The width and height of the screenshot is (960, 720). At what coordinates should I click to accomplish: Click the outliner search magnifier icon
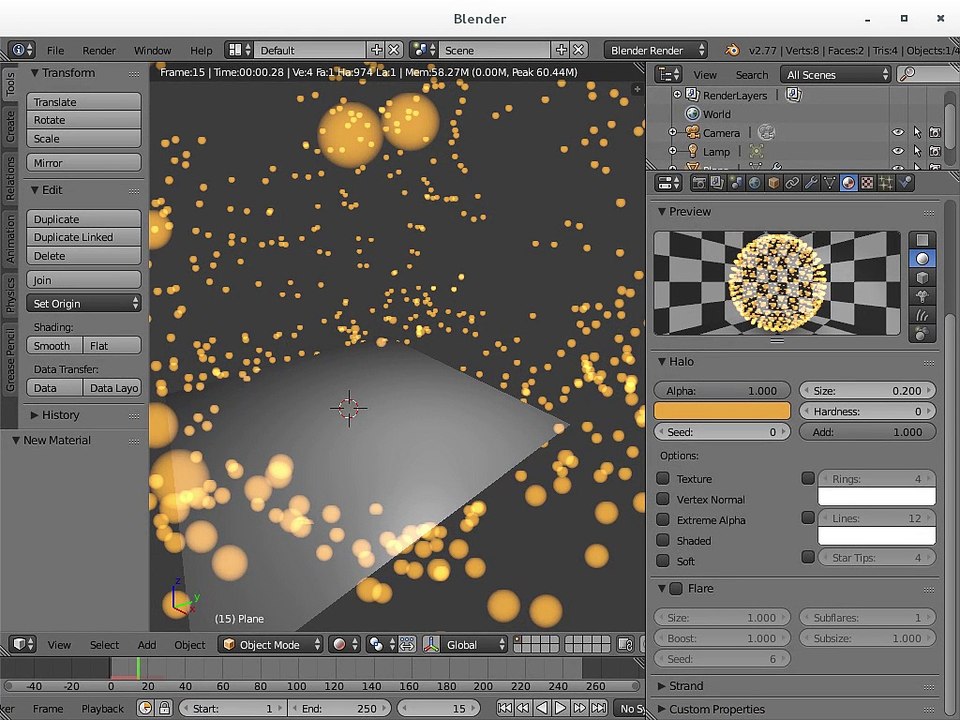(907, 75)
